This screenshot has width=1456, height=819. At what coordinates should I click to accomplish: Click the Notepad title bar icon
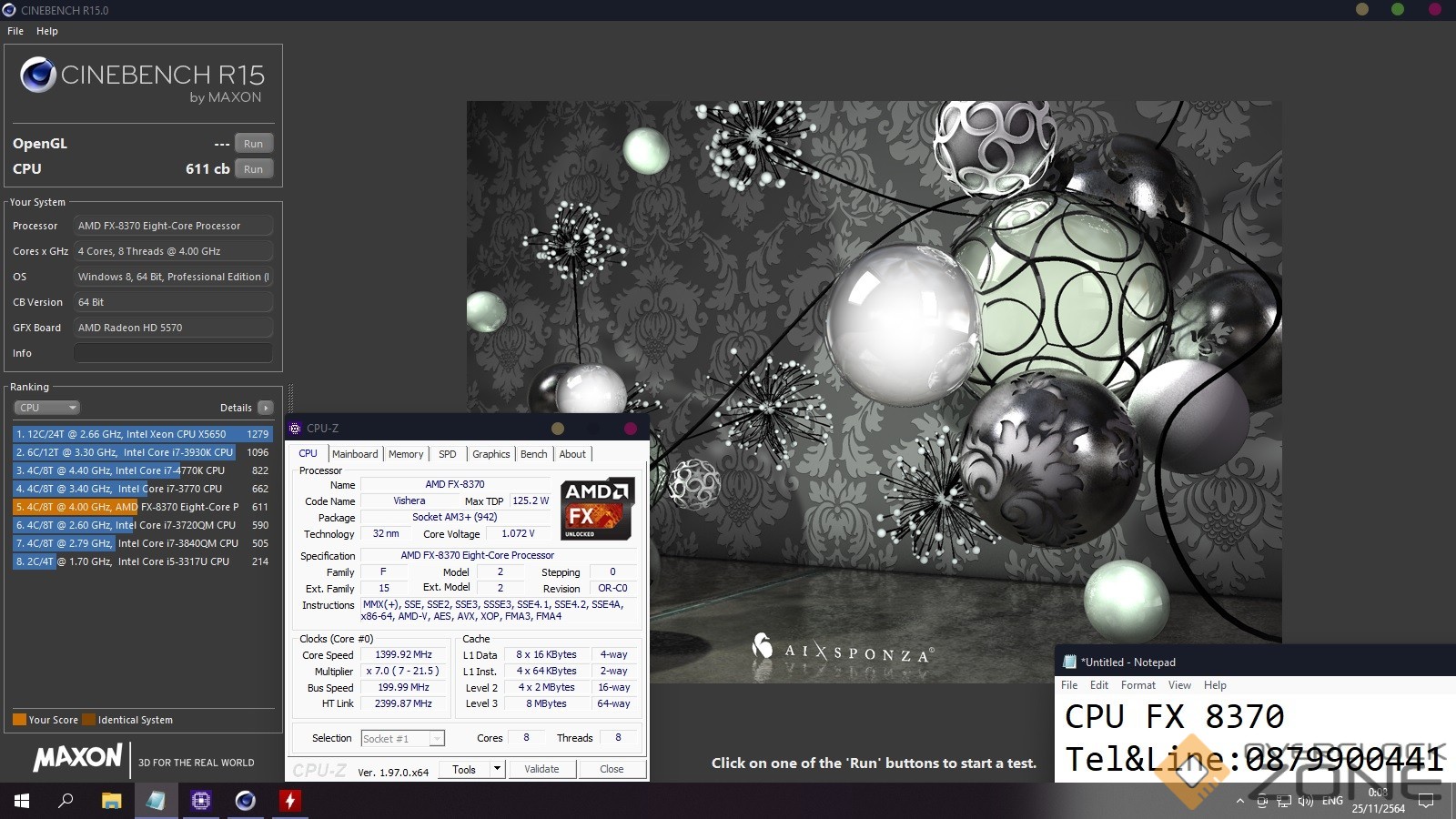pyautogui.click(x=1070, y=662)
